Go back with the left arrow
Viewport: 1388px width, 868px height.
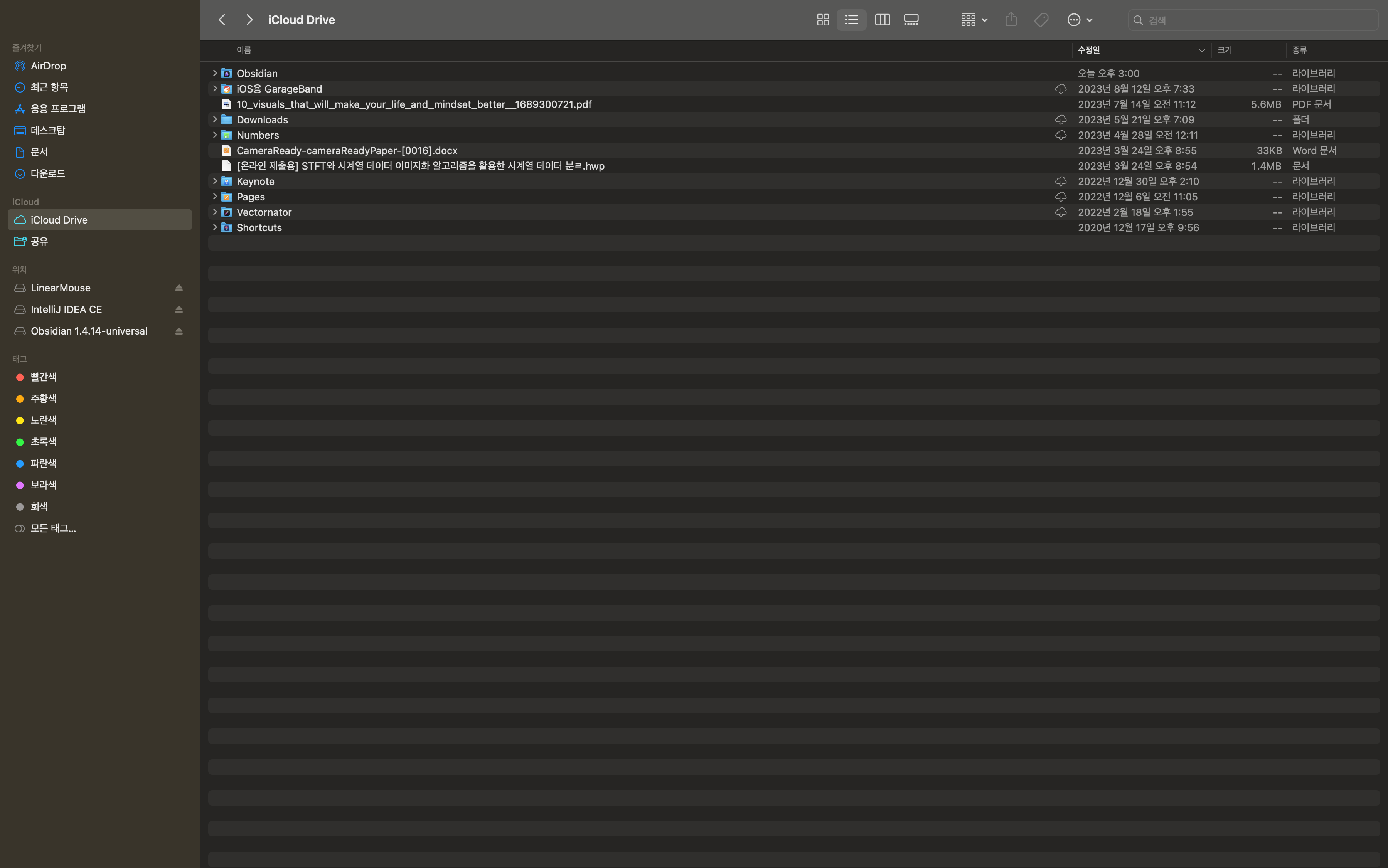(x=222, y=20)
